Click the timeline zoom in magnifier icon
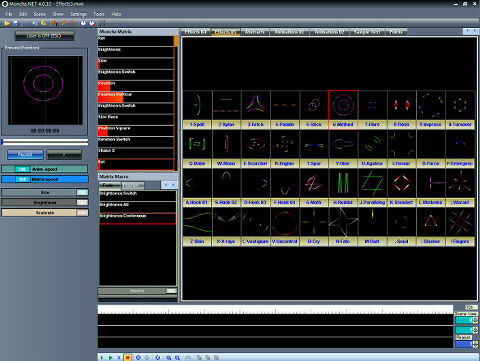This screenshot has width=480, height=361. click(x=169, y=357)
